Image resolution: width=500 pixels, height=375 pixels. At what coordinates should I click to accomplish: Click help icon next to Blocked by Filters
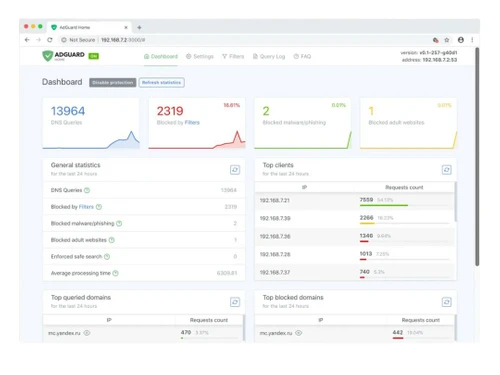tap(99, 207)
